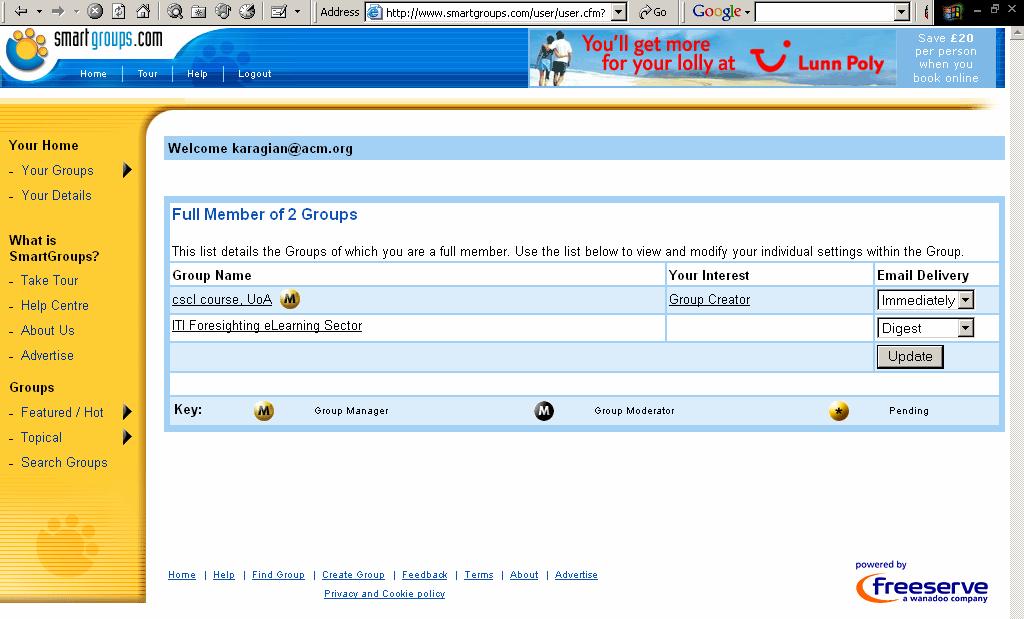Open the footer Help link
1024x619 pixels.
[x=223, y=575]
